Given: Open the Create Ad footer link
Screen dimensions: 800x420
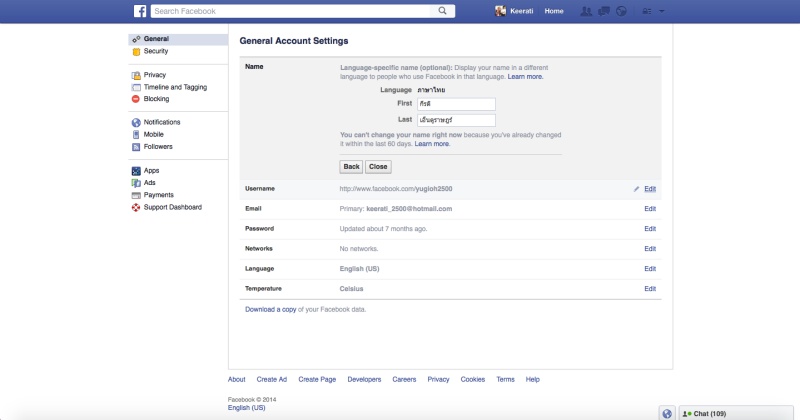Looking at the screenshot, I should pyautogui.click(x=271, y=379).
